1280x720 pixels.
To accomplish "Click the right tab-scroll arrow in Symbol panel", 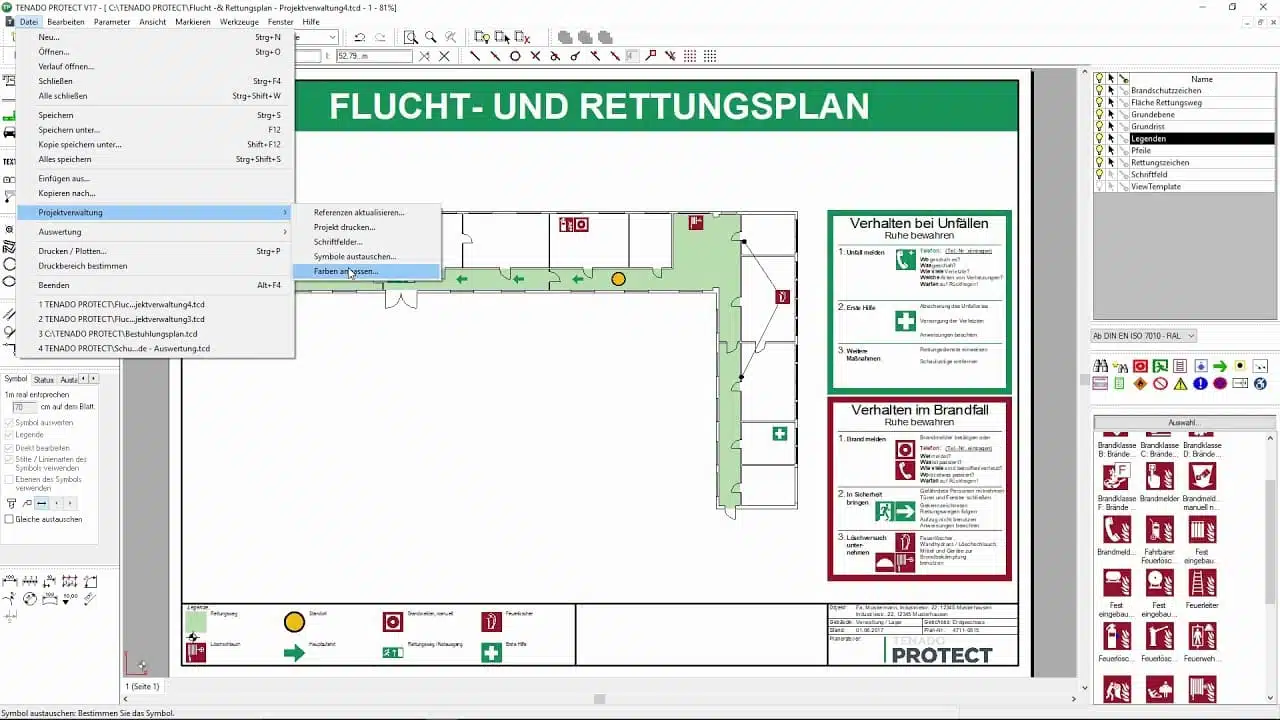I will point(94,379).
